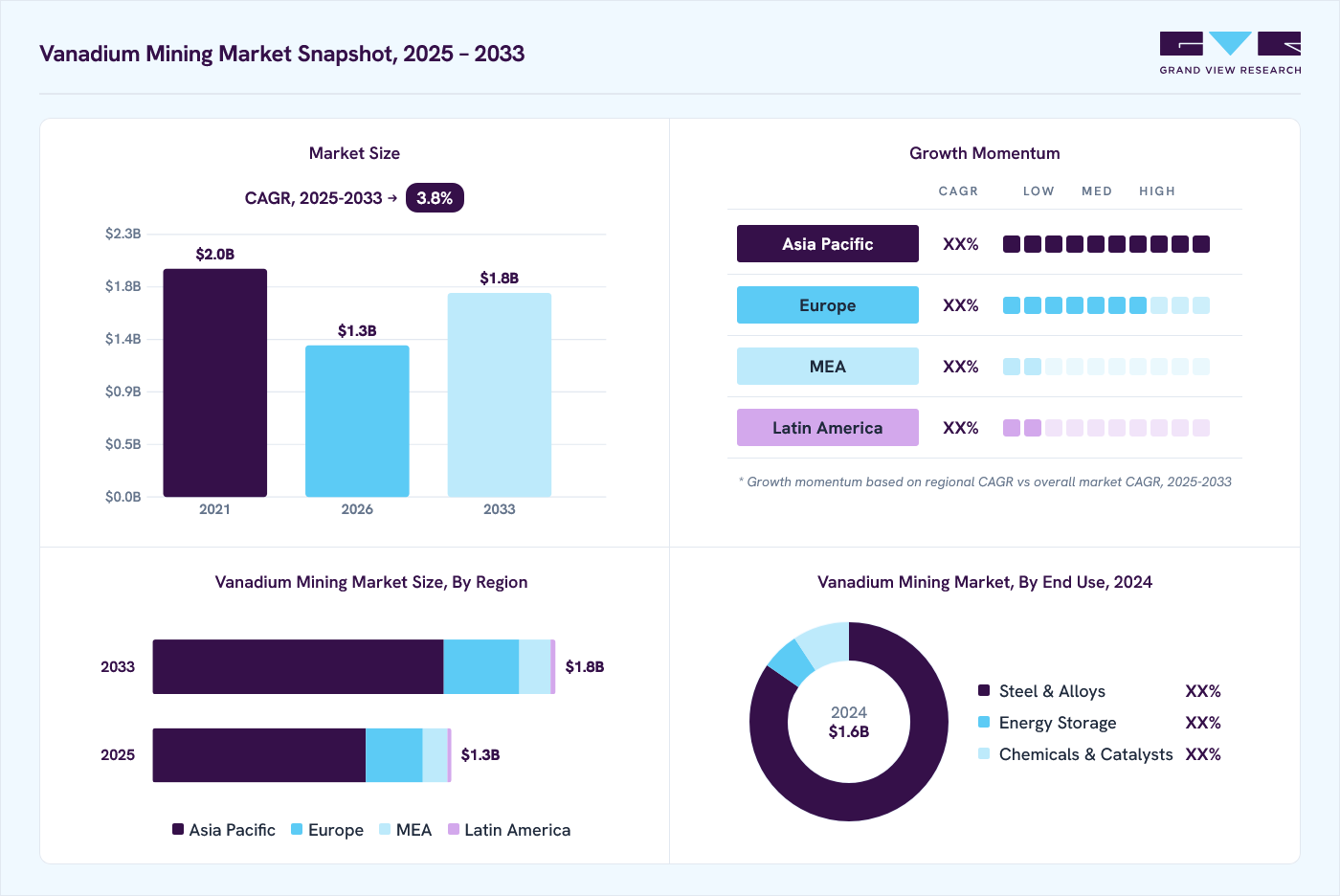Click the Chemicals & Catalysts legend swatch
Screen dimensions: 1340x896
[x=984, y=753]
